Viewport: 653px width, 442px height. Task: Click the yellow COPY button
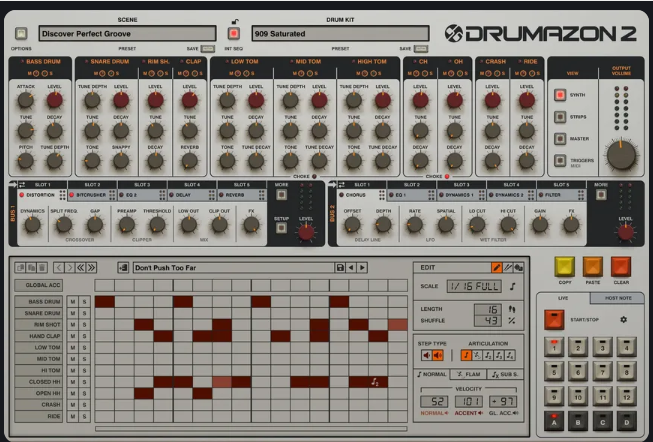coord(565,267)
